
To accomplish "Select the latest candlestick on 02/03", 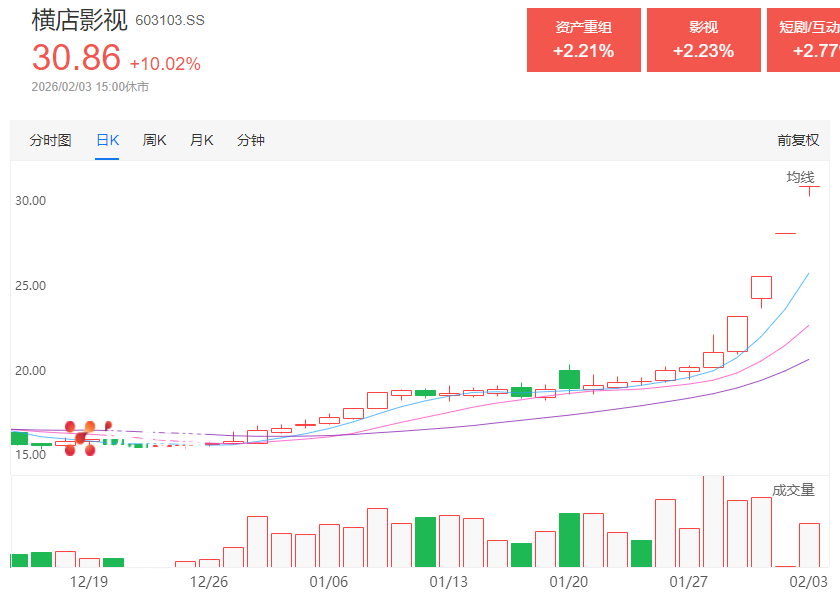I will [809, 188].
